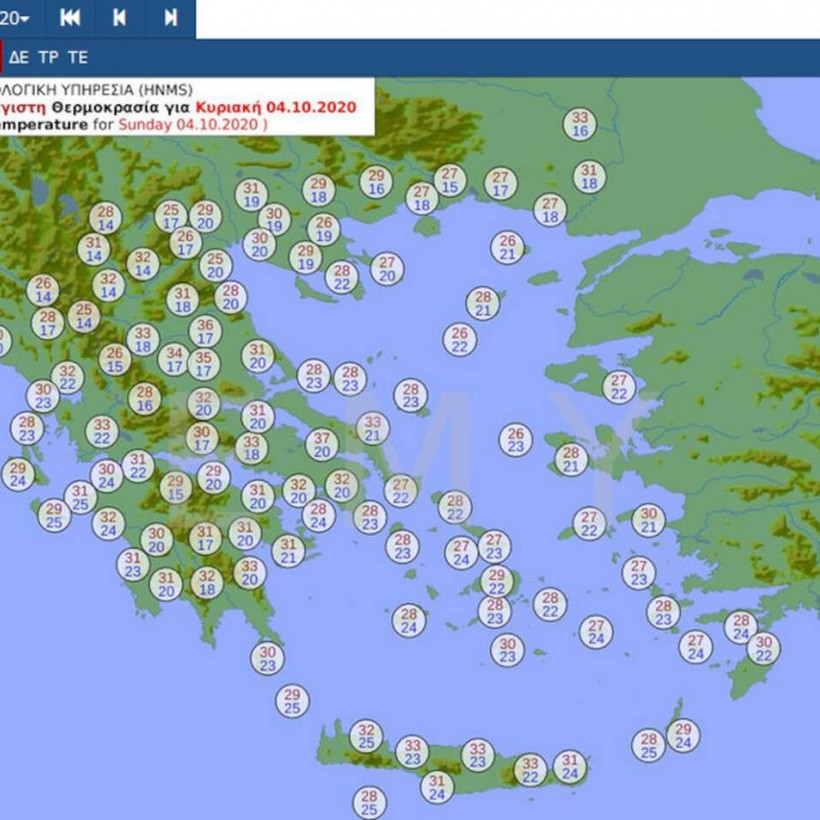Image resolution: width=820 pixels, height=820 pixels.
Task: Click the 29/15 temperature marker
Action: (176, 487)
